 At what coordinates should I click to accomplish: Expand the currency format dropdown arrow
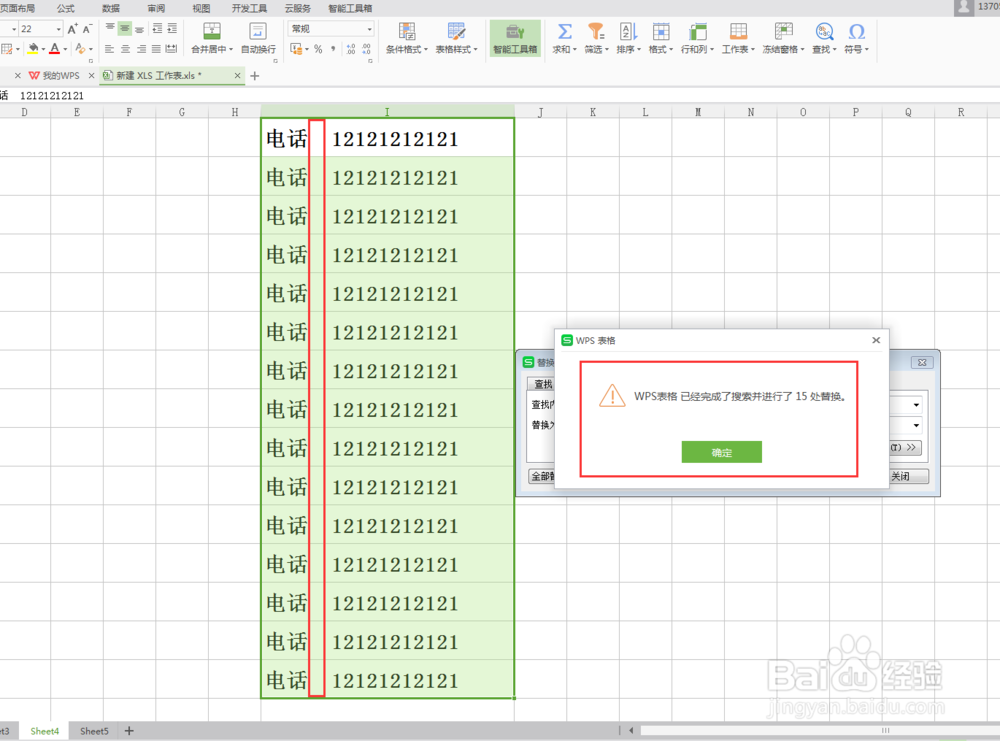point(307,50)
